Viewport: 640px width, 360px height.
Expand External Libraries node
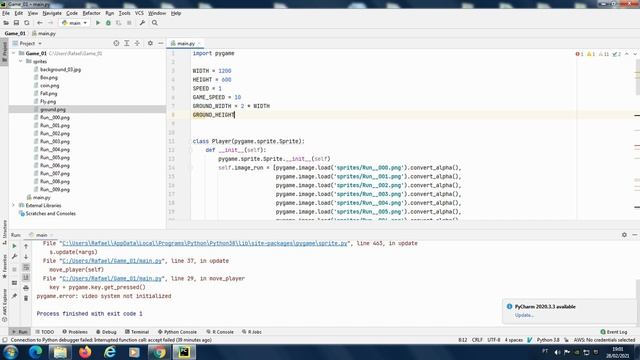(14, 205)
